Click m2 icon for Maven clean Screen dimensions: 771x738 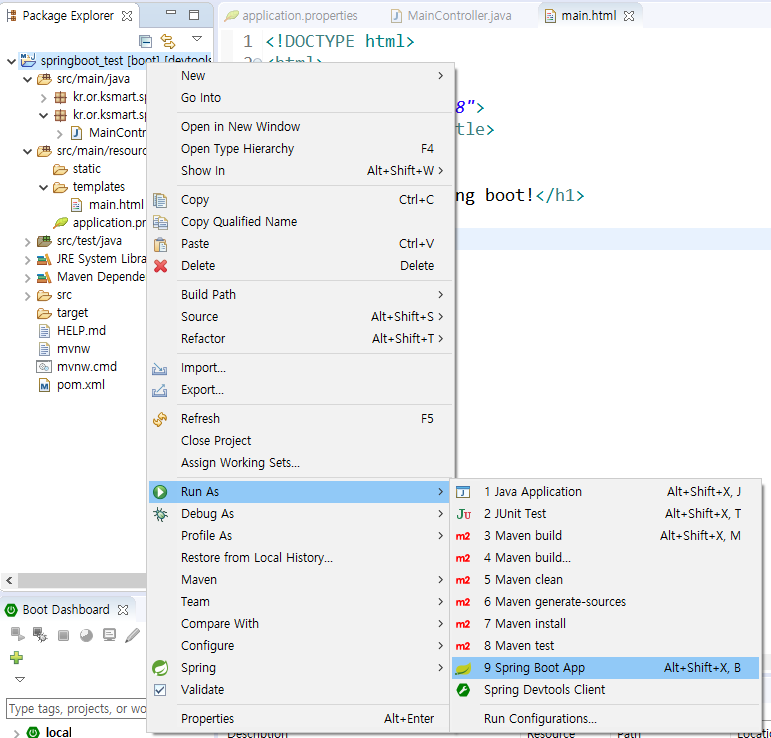pos(463,580)
